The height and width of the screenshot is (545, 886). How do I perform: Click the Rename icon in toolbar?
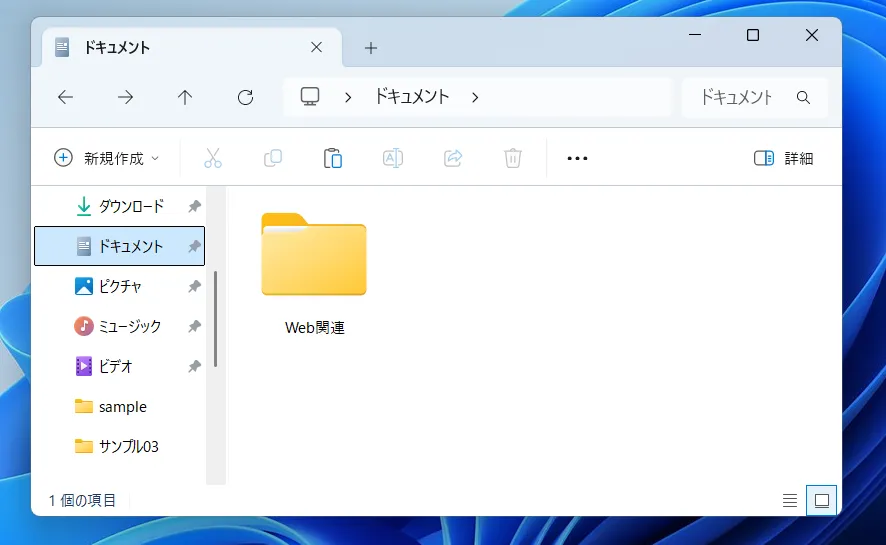pyautogui.click(x=393, y=158)
